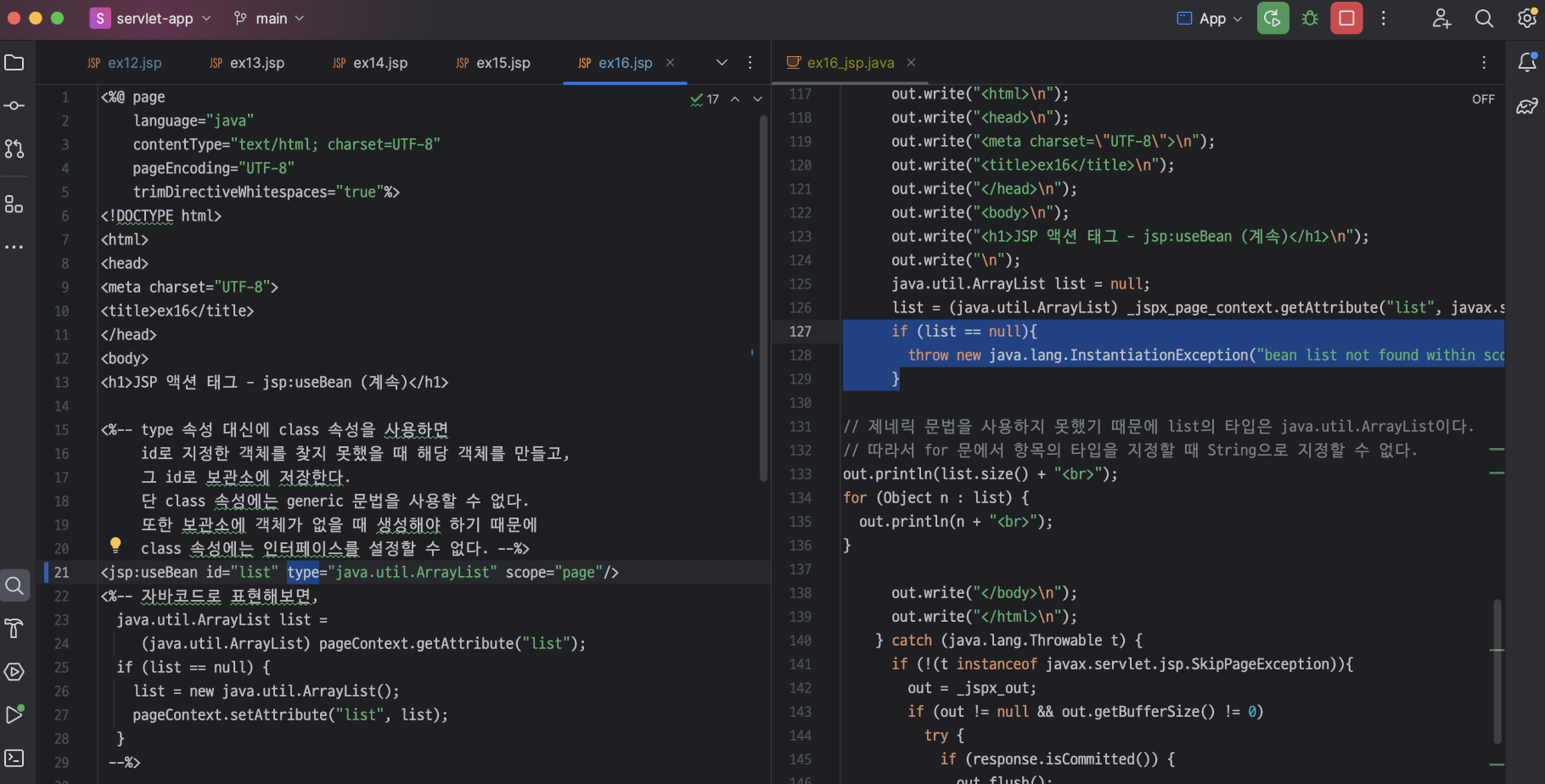Open the Terminal tool window
1545x784 pixels.
tap(14, 758)
